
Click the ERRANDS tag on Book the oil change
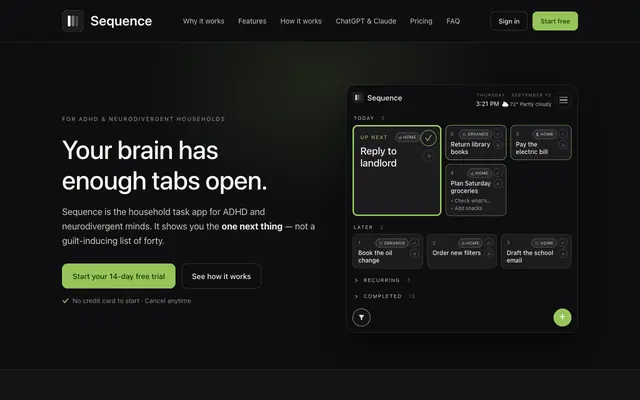392,243
